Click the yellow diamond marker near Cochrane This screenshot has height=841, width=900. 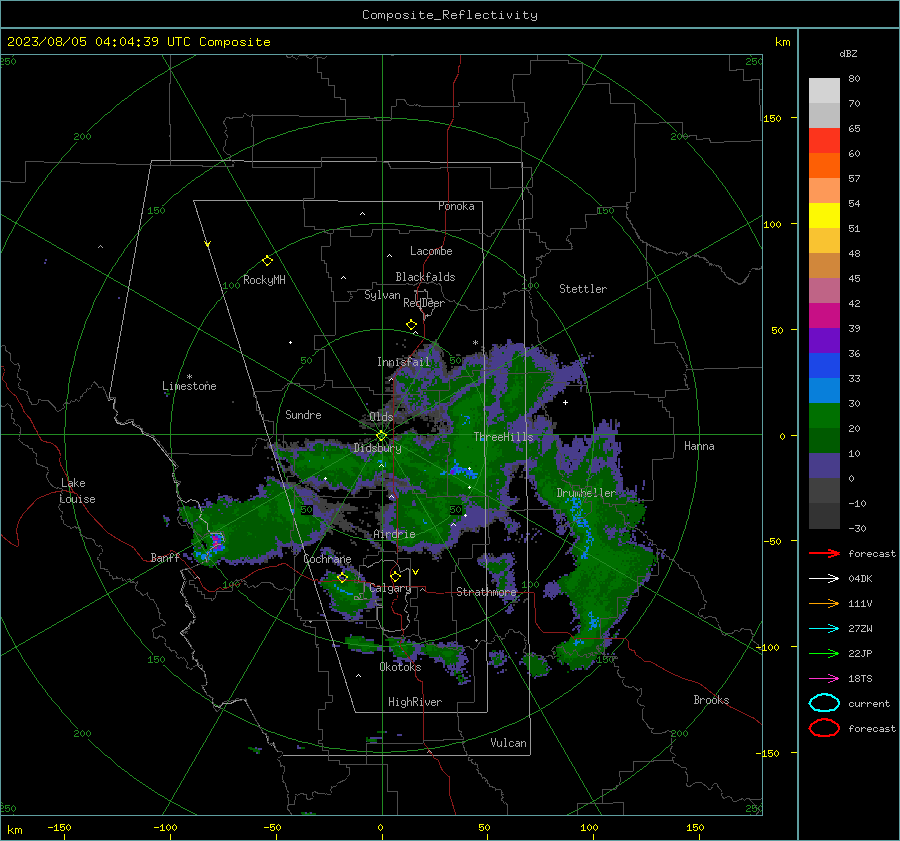point(342,577)
